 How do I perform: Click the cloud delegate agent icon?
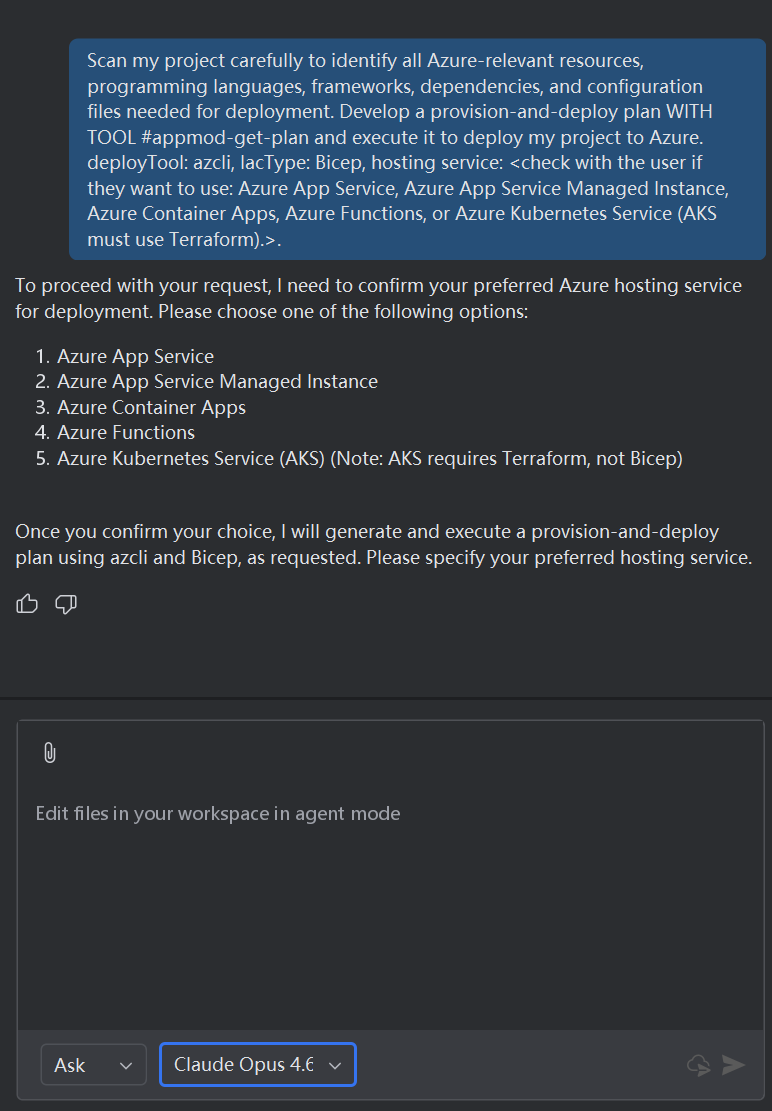click(x=699, y=1064)
